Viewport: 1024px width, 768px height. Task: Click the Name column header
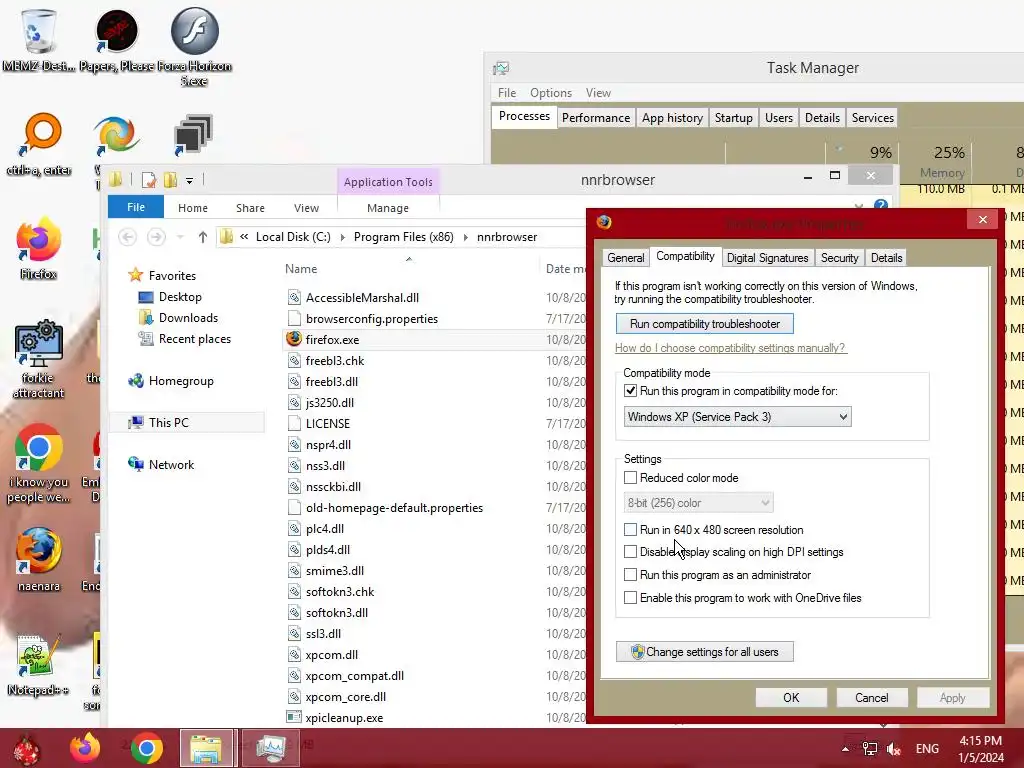coord(300,268)
